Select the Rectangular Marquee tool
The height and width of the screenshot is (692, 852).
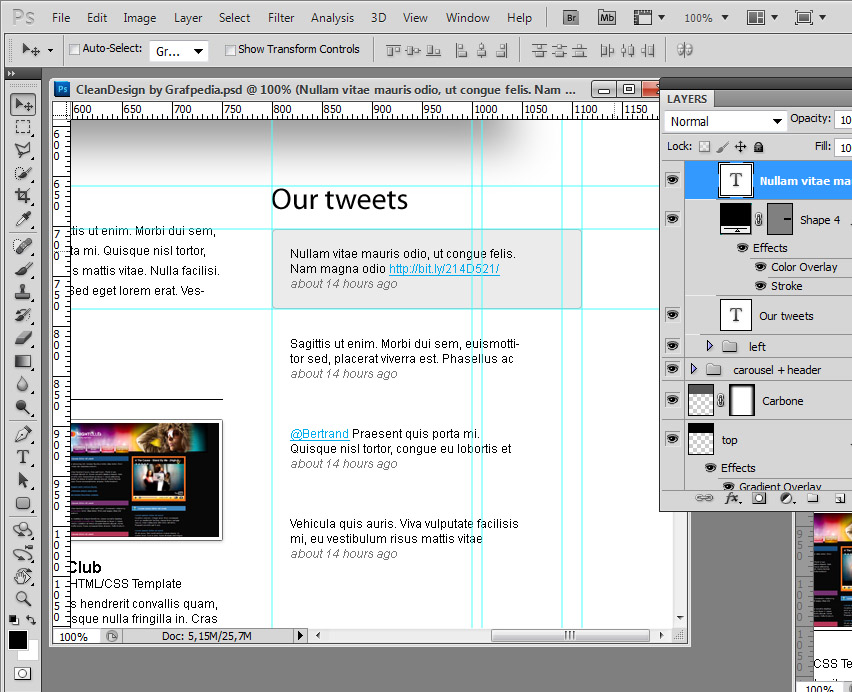(23, 127)
